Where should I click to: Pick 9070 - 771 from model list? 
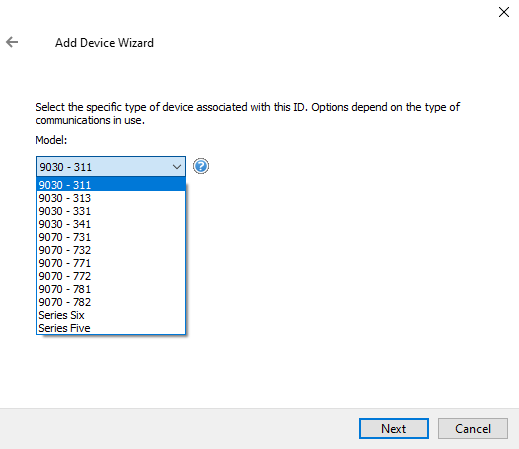111,263
